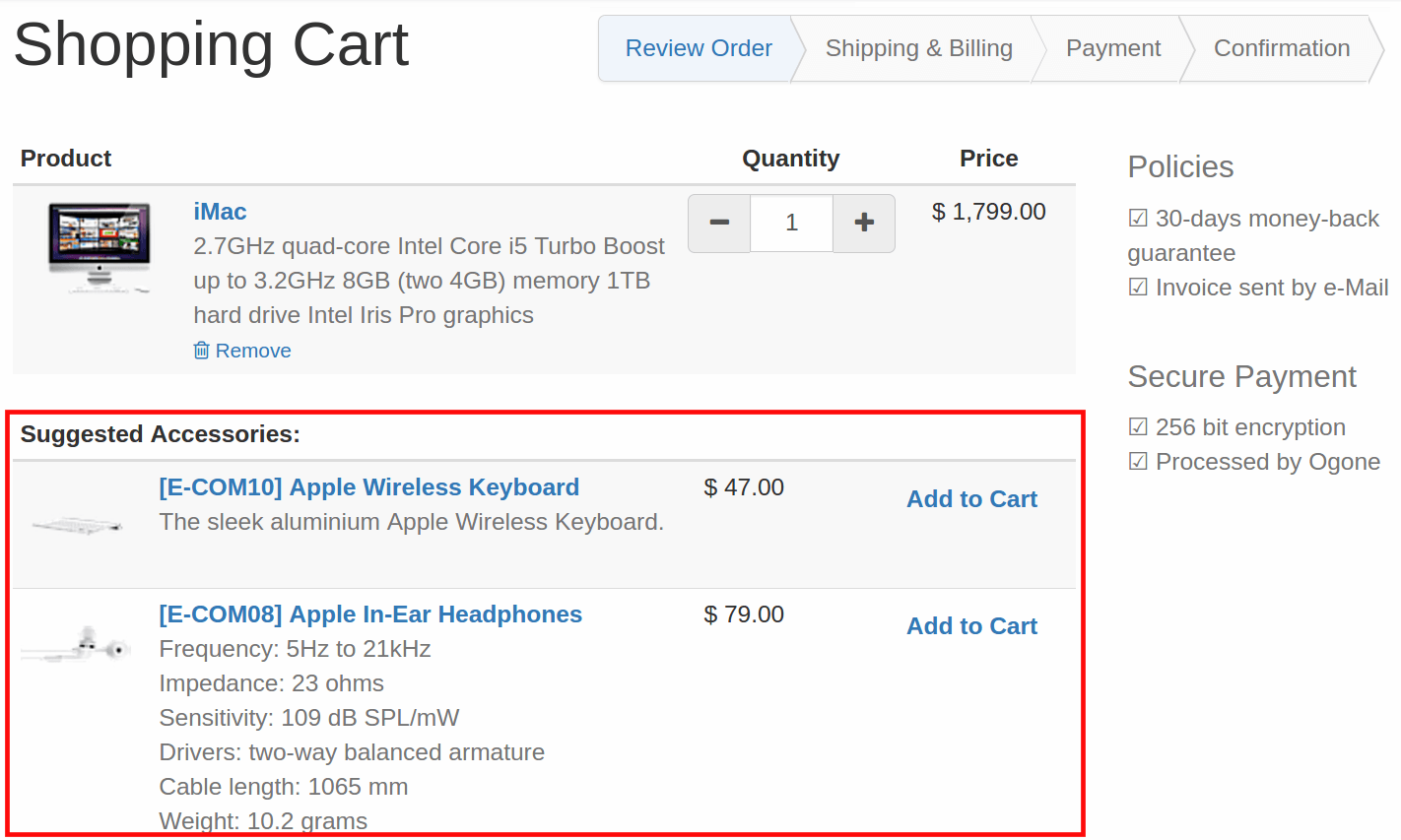
Task: Open the Apple Wireless Keyboard product page
Action: click(x=368, y=486)
